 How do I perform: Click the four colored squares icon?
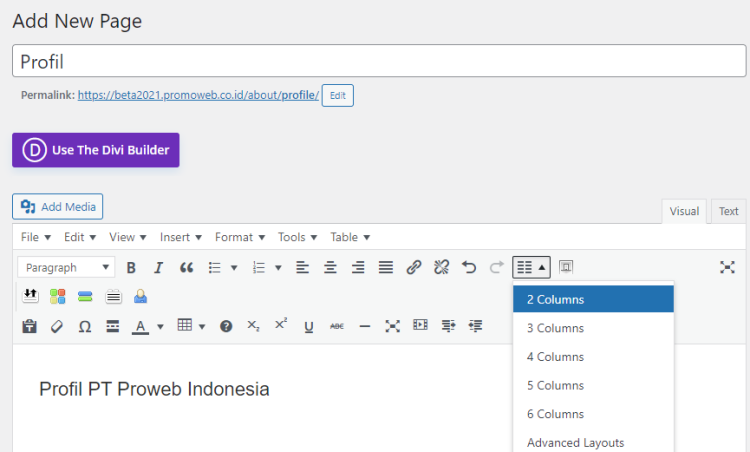(x=57, y=297)
